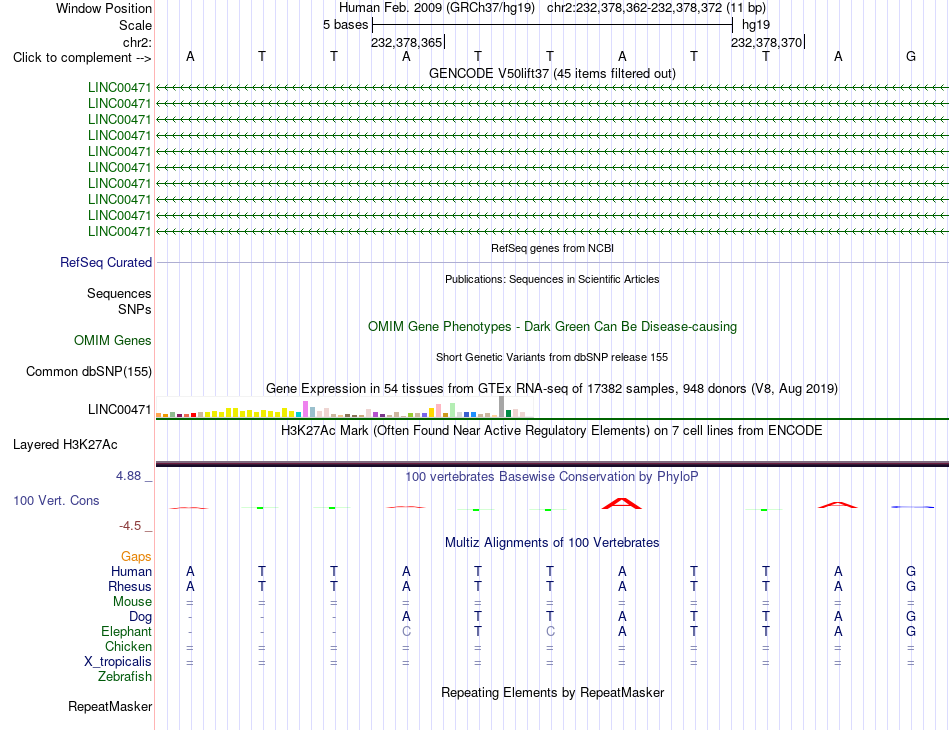This screenshot has width=950, height=730.
Task: Click the 'Chicken' alignment row label
Action: (x=128, y=646)
